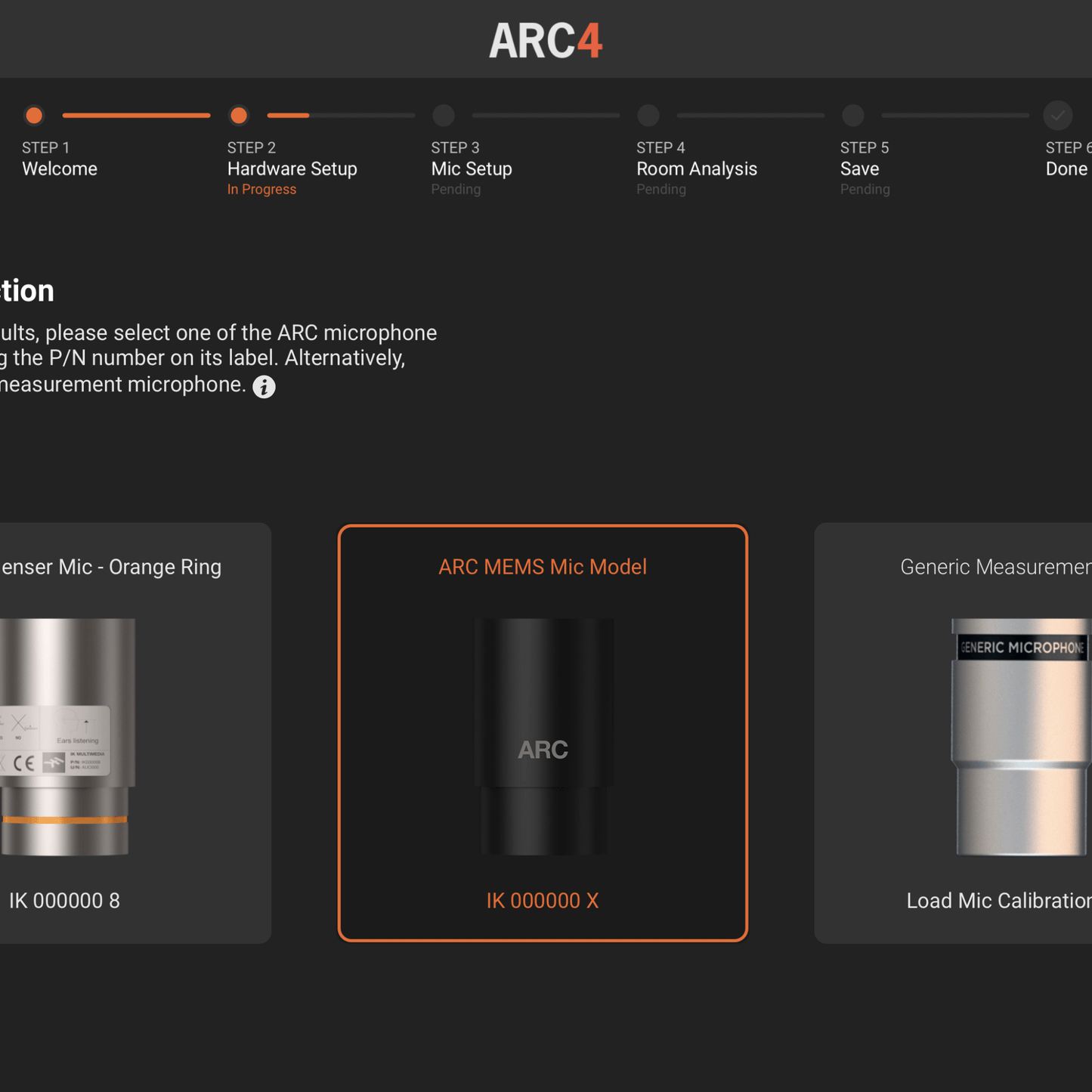Click the progress bar between Step 3 and 4
The height and width of the screenshot is (1092, 1092).
pos(546,116)
